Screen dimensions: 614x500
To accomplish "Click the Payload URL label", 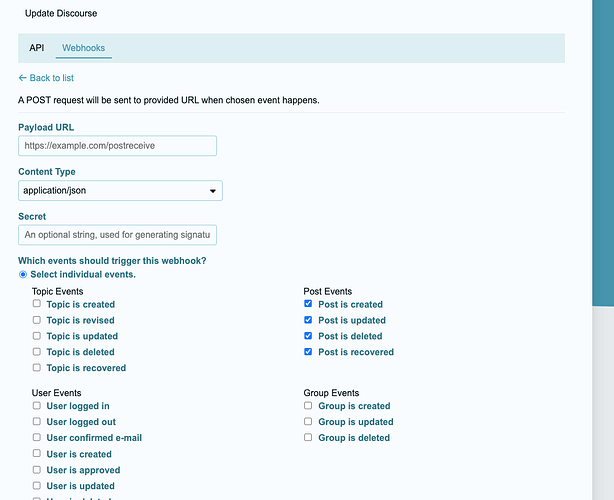I will [x=46, y=127].
